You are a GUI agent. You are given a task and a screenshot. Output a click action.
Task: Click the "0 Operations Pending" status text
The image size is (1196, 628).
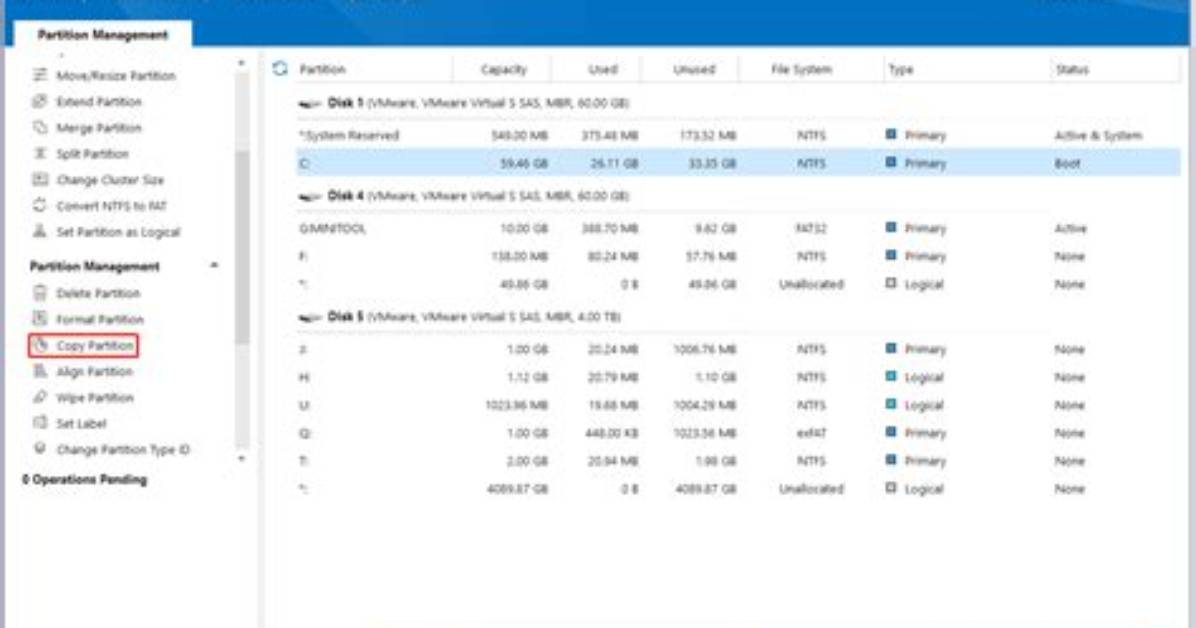tap(85, 479)
